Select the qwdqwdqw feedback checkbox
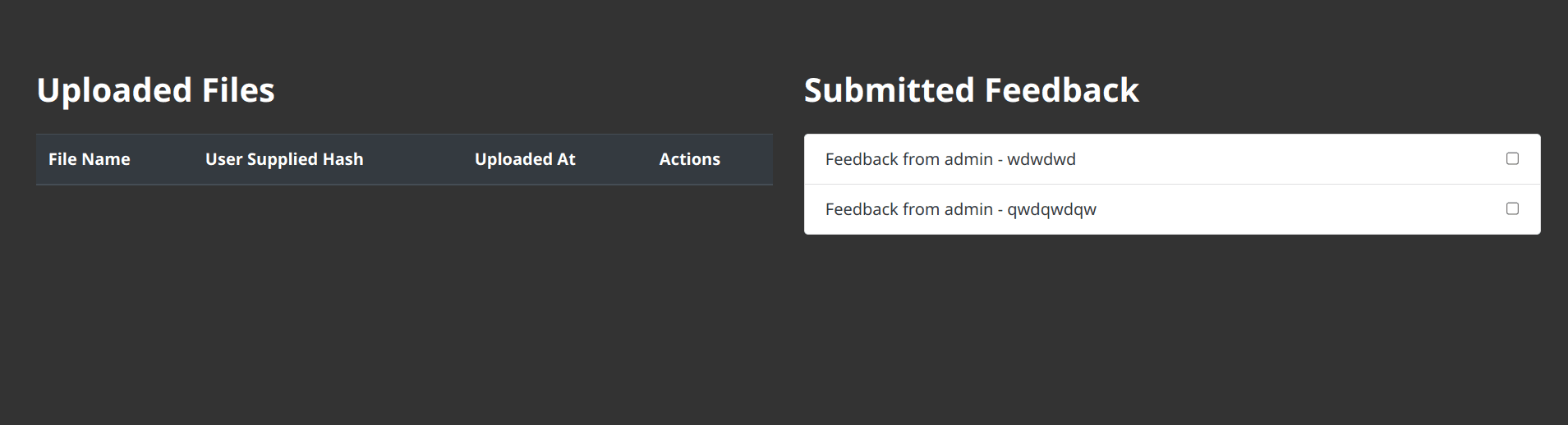This screenshot has height=425, width=1568. coord(1512,208)
